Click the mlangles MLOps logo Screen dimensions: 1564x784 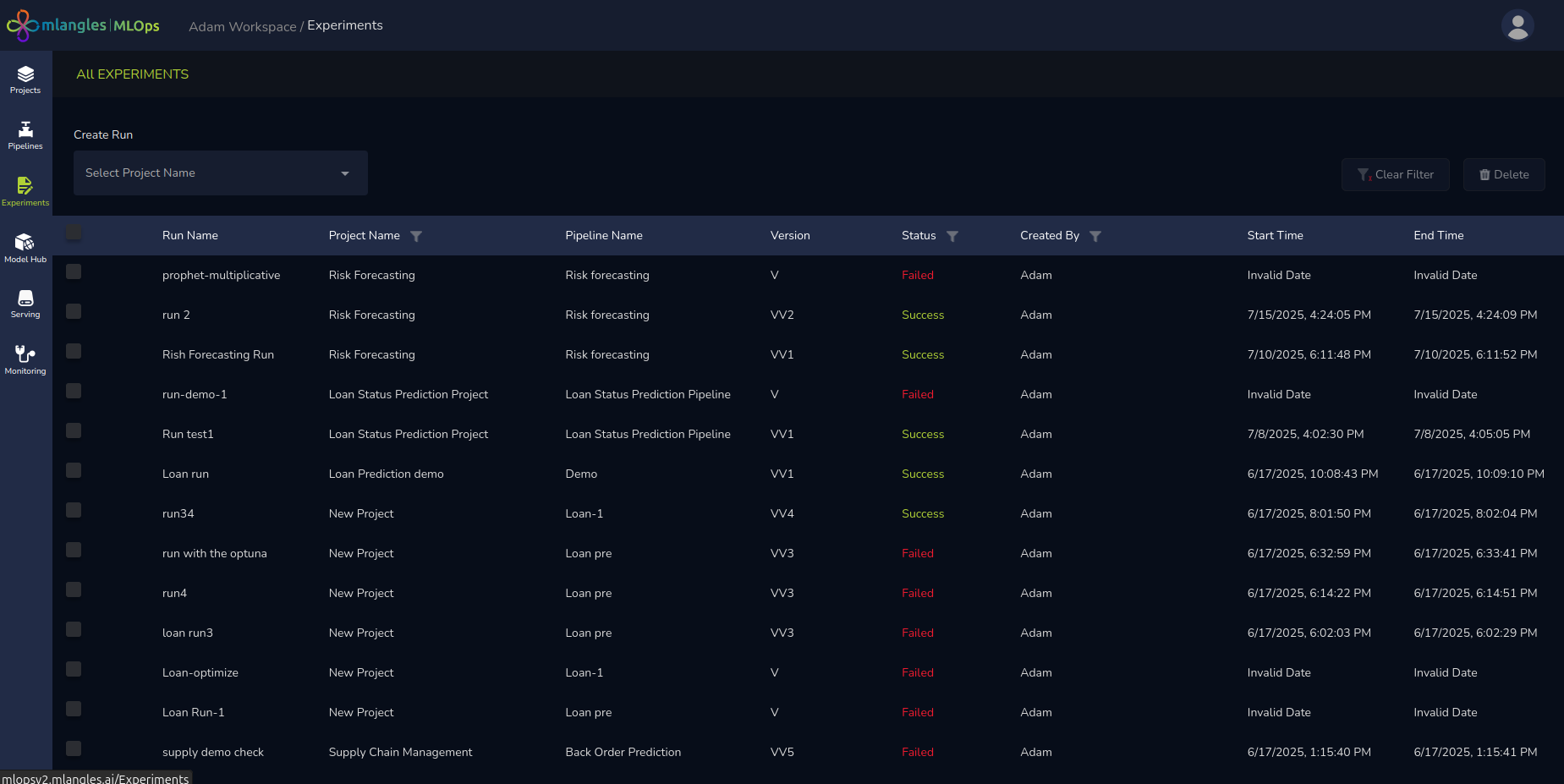pyautogui.click(x=83, y=25)
